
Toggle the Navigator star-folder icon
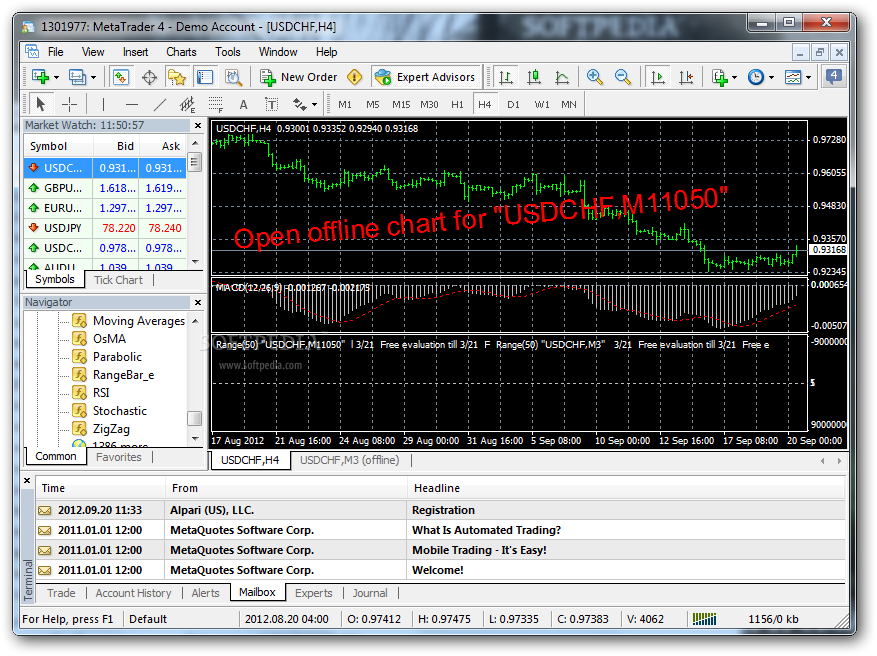(177, 77)
